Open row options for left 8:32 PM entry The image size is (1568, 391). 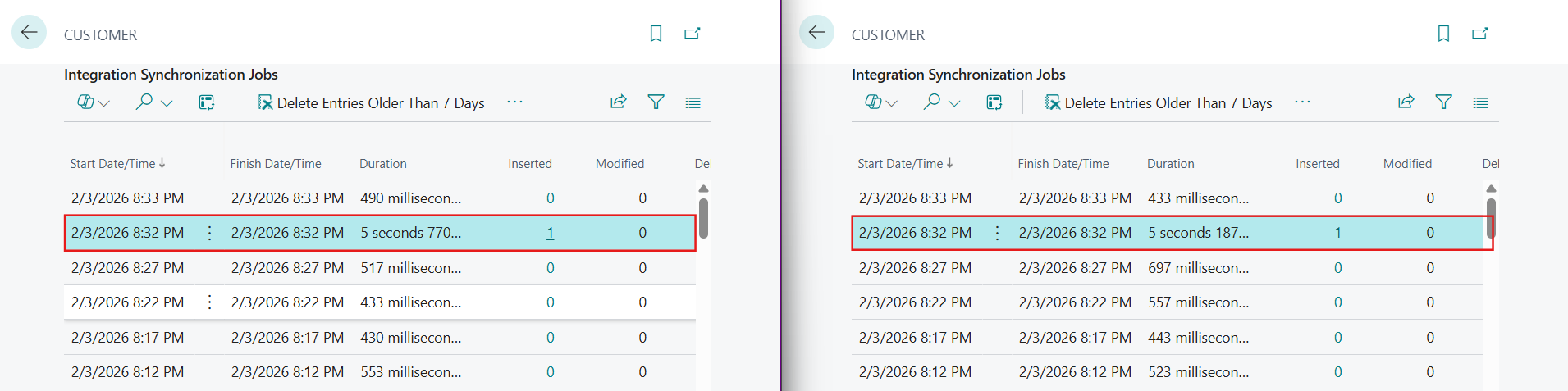[210, 233]
